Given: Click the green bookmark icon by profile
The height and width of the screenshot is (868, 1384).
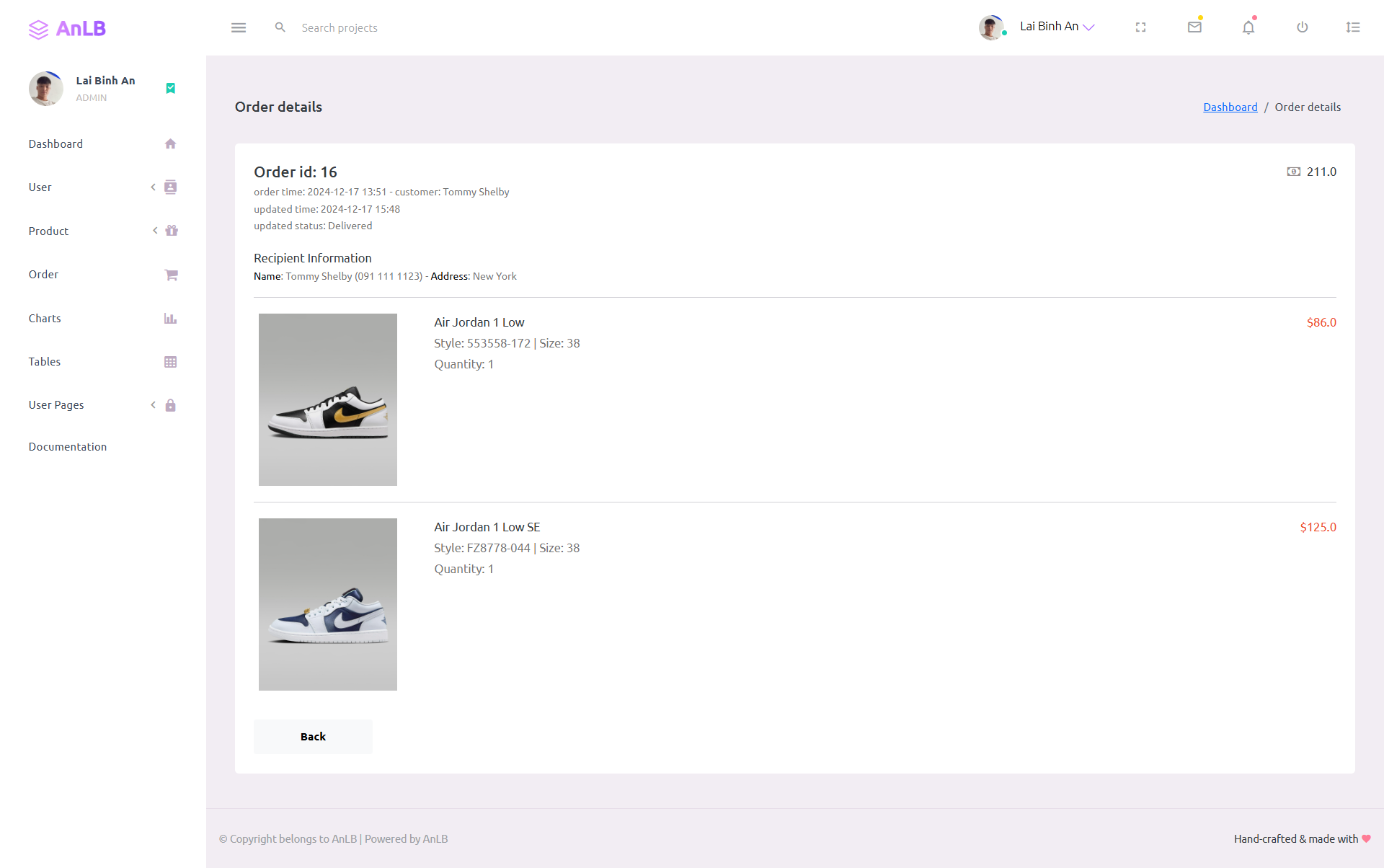Looking at the screenshot, I should (x=171, y=88).
